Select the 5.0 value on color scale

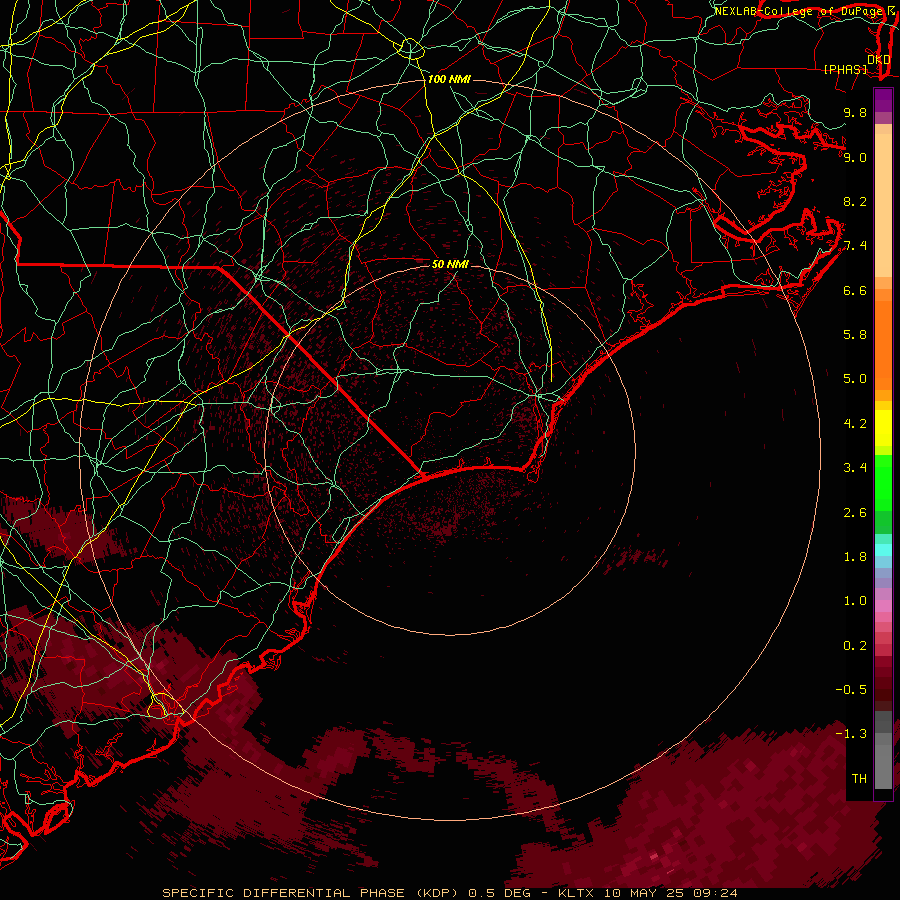tap(855, 379)
